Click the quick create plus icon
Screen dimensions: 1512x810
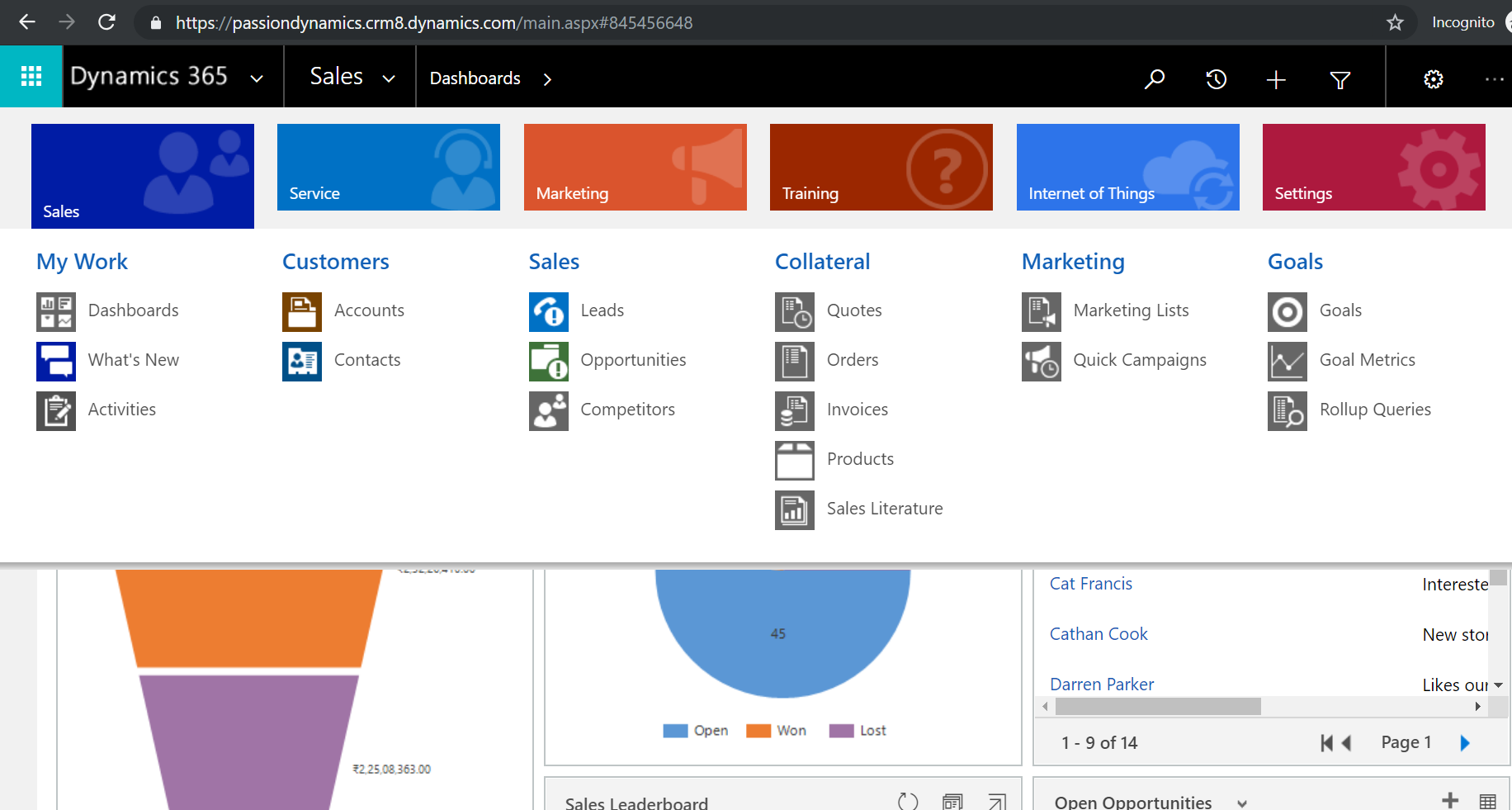(x=1276, y=79)
